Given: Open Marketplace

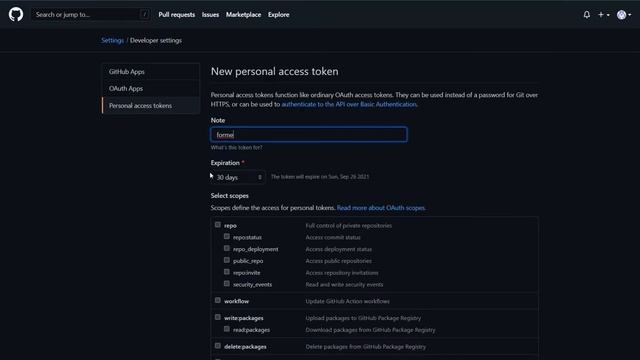Looking at the screenshot, I should [x=243, y=15].
